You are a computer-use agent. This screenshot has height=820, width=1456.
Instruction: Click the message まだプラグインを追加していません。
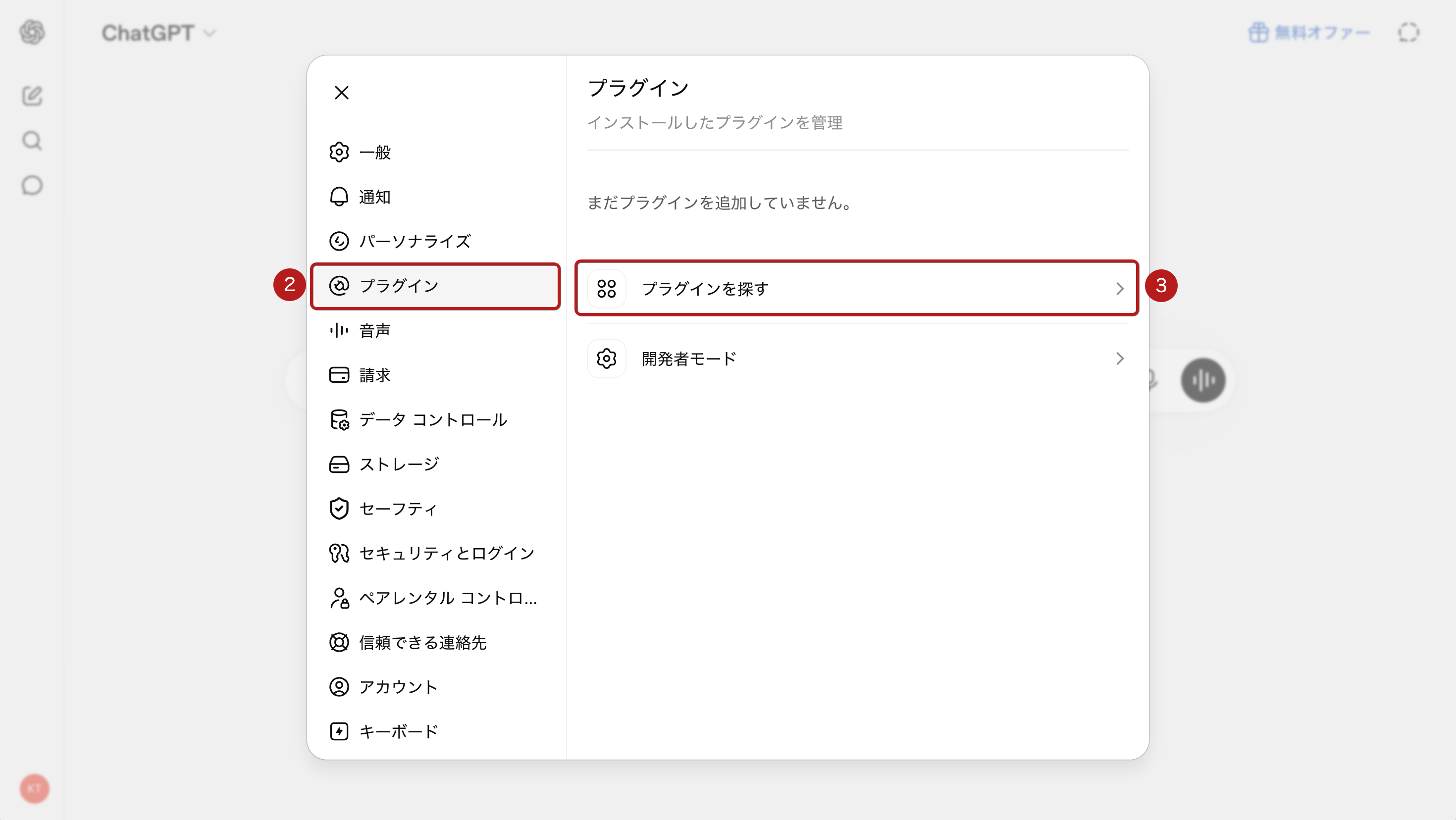pos(720,203)
